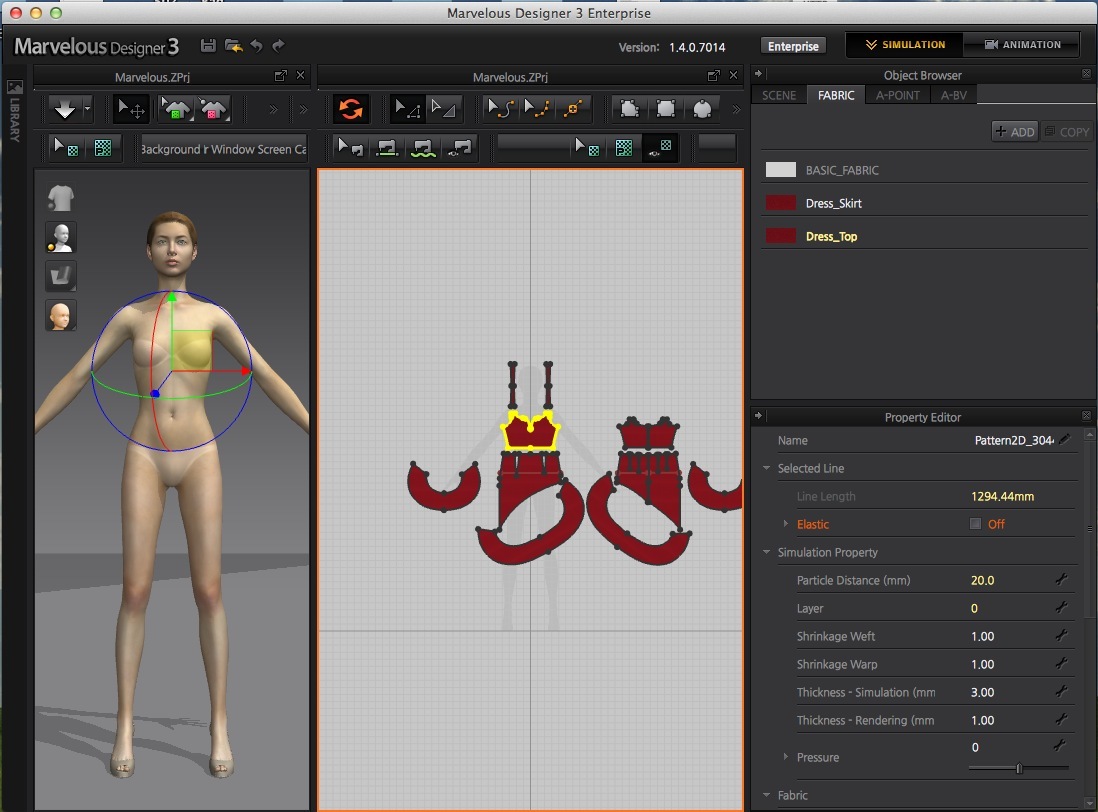This screenshot has width=1098, height=812.
Task: Select the Circle pattern tool
Action: click(703, 108)
